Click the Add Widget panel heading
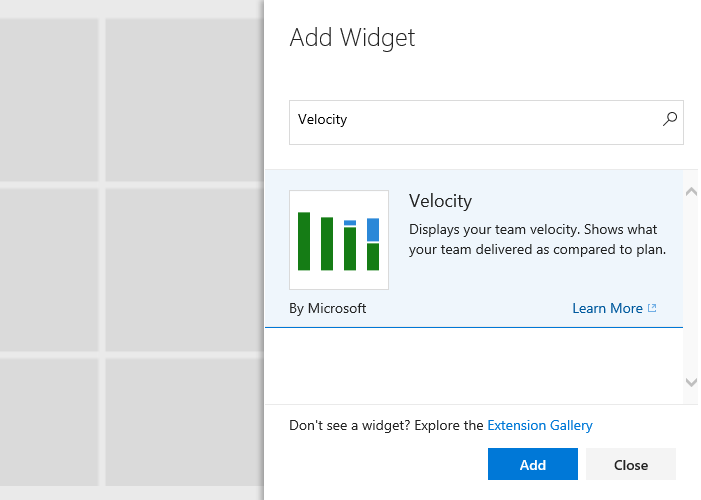The height and width of the screenshot is (500, 701). click(352, 38)
